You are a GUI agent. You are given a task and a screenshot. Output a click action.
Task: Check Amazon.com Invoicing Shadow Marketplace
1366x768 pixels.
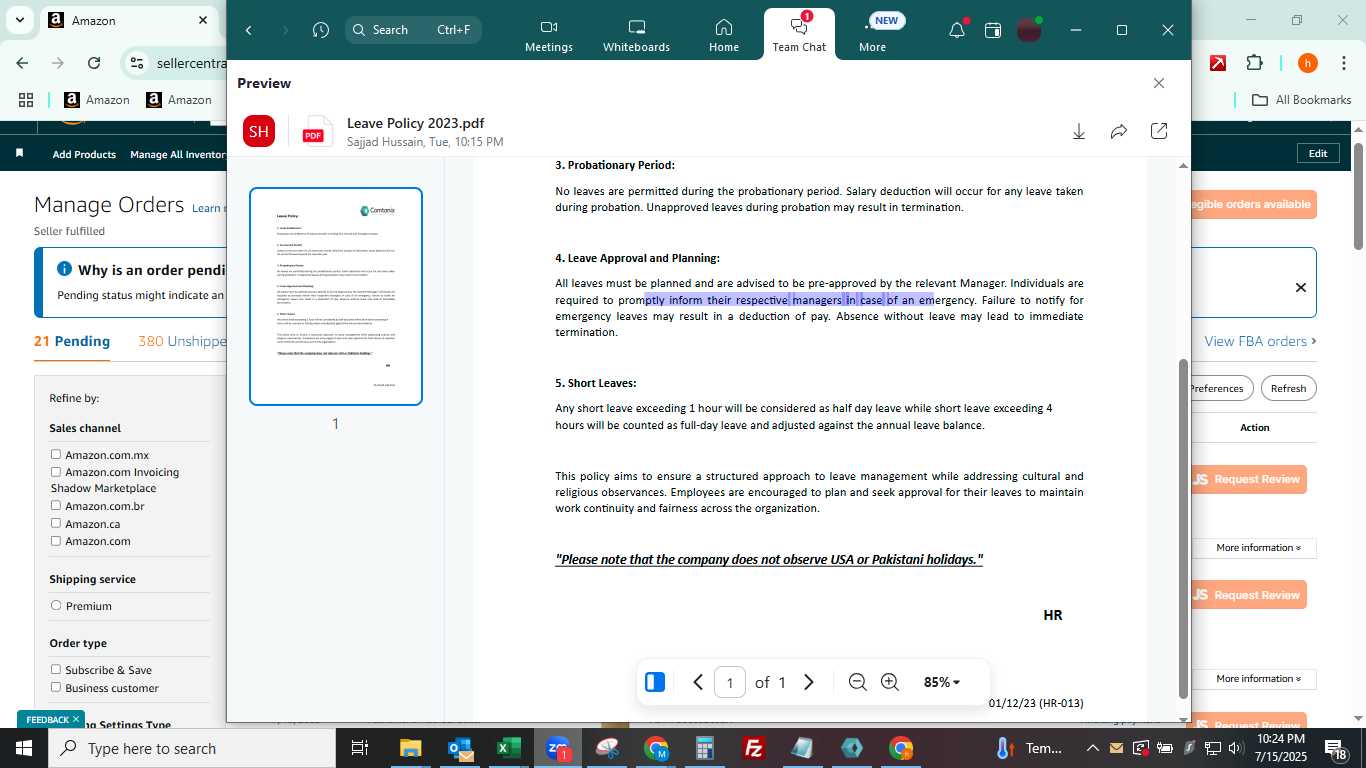pyautogui.click(x=56, y=471)
